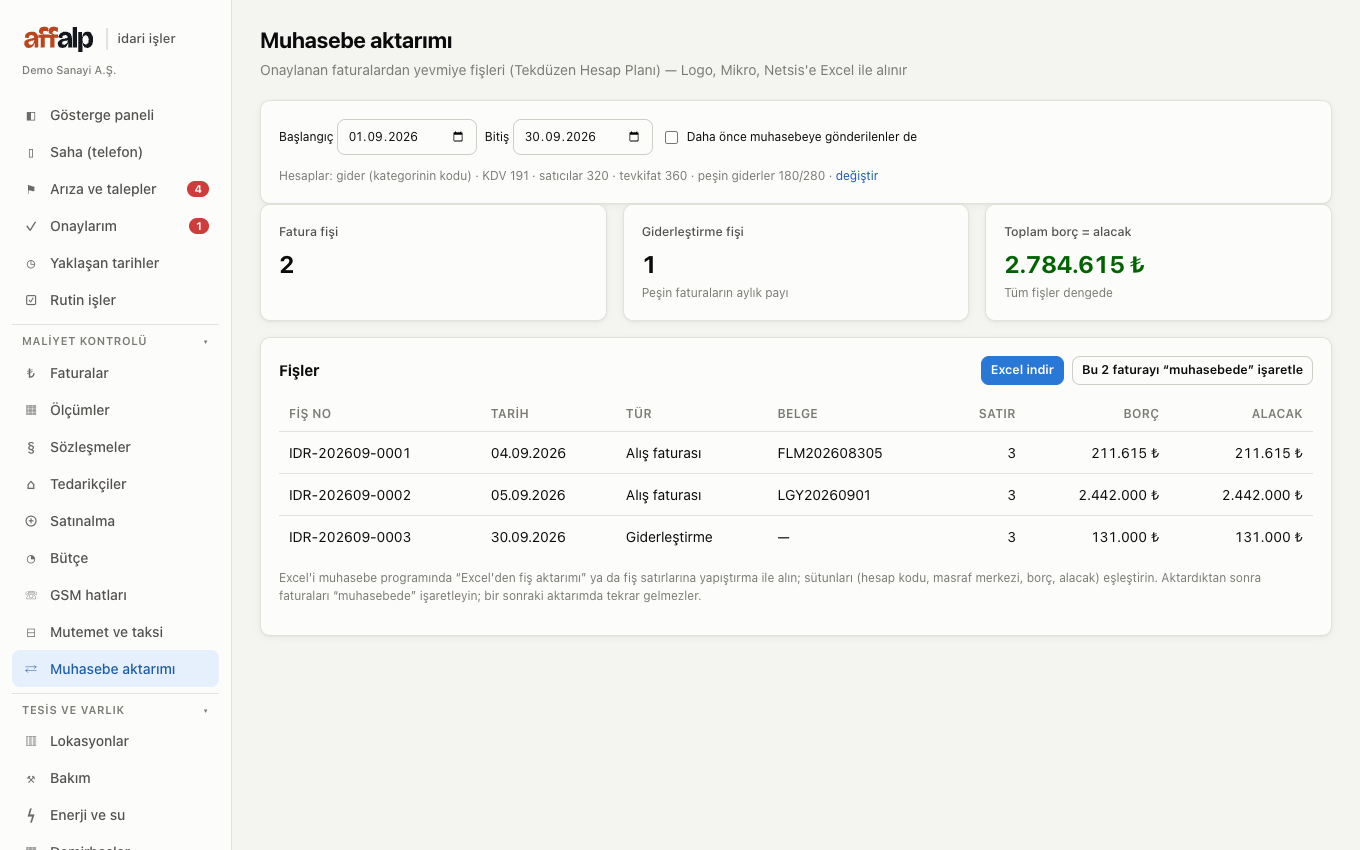Click the Bitiş date field 30.09.2026
Screen dimensions: 1360x850
tap(583, 137)
